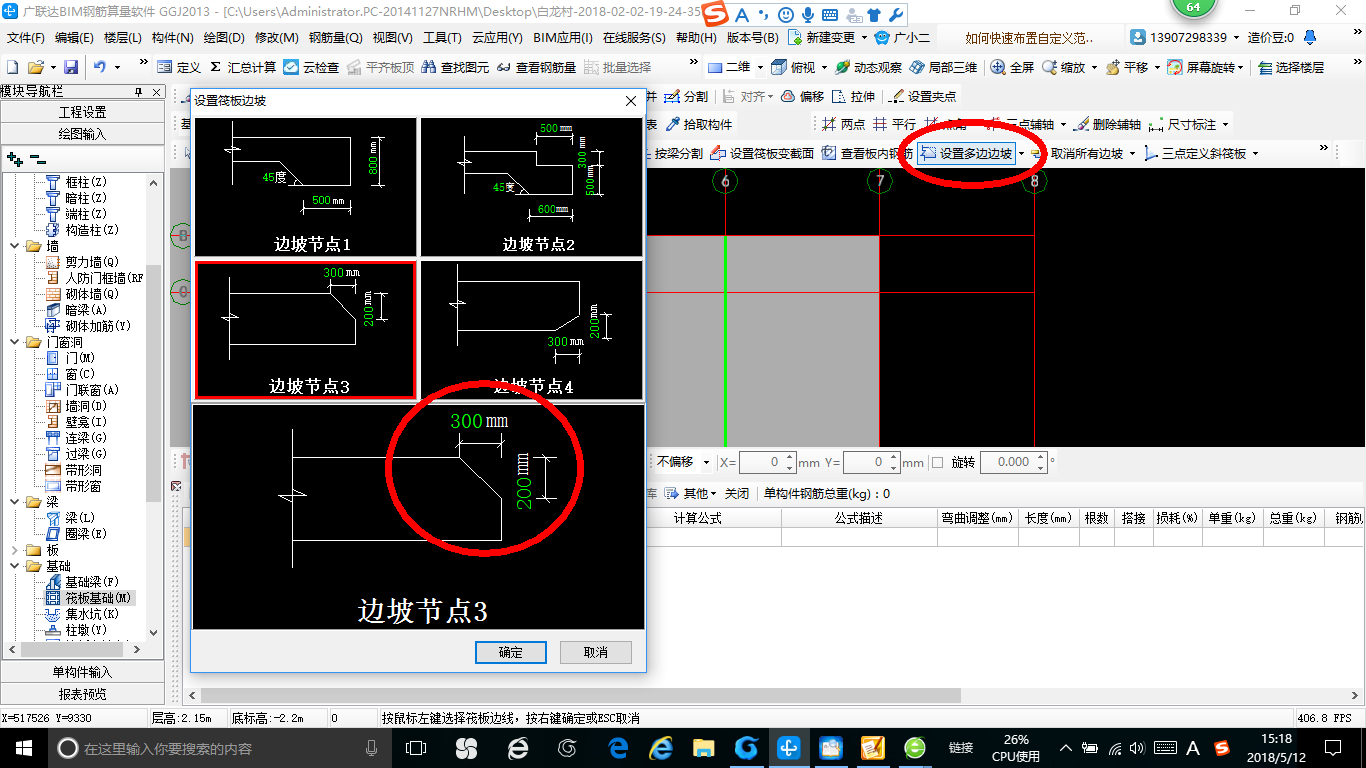Open 缩放 zoom dropdown arrow

(1094, 67)
